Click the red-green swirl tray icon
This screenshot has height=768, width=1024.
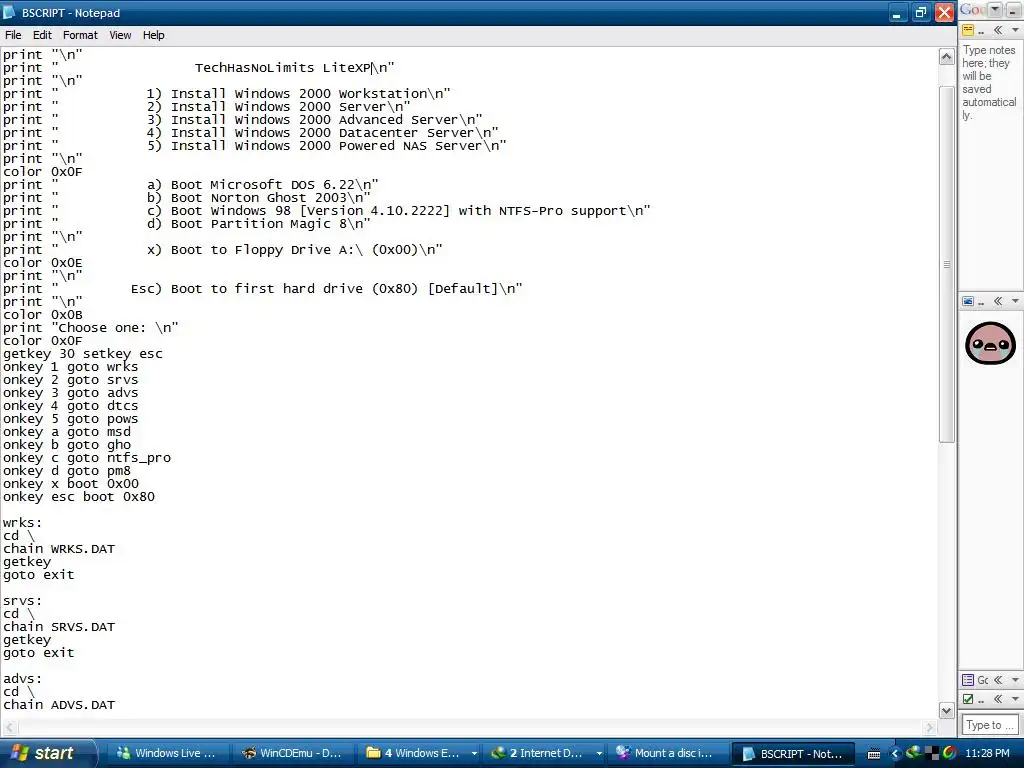[950, 753]
